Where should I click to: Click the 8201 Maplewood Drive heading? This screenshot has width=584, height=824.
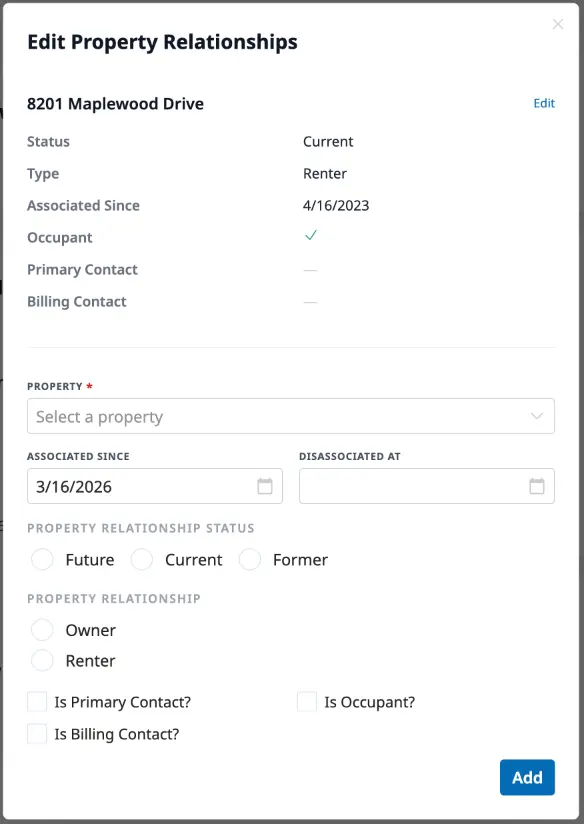tap(115, 103)
